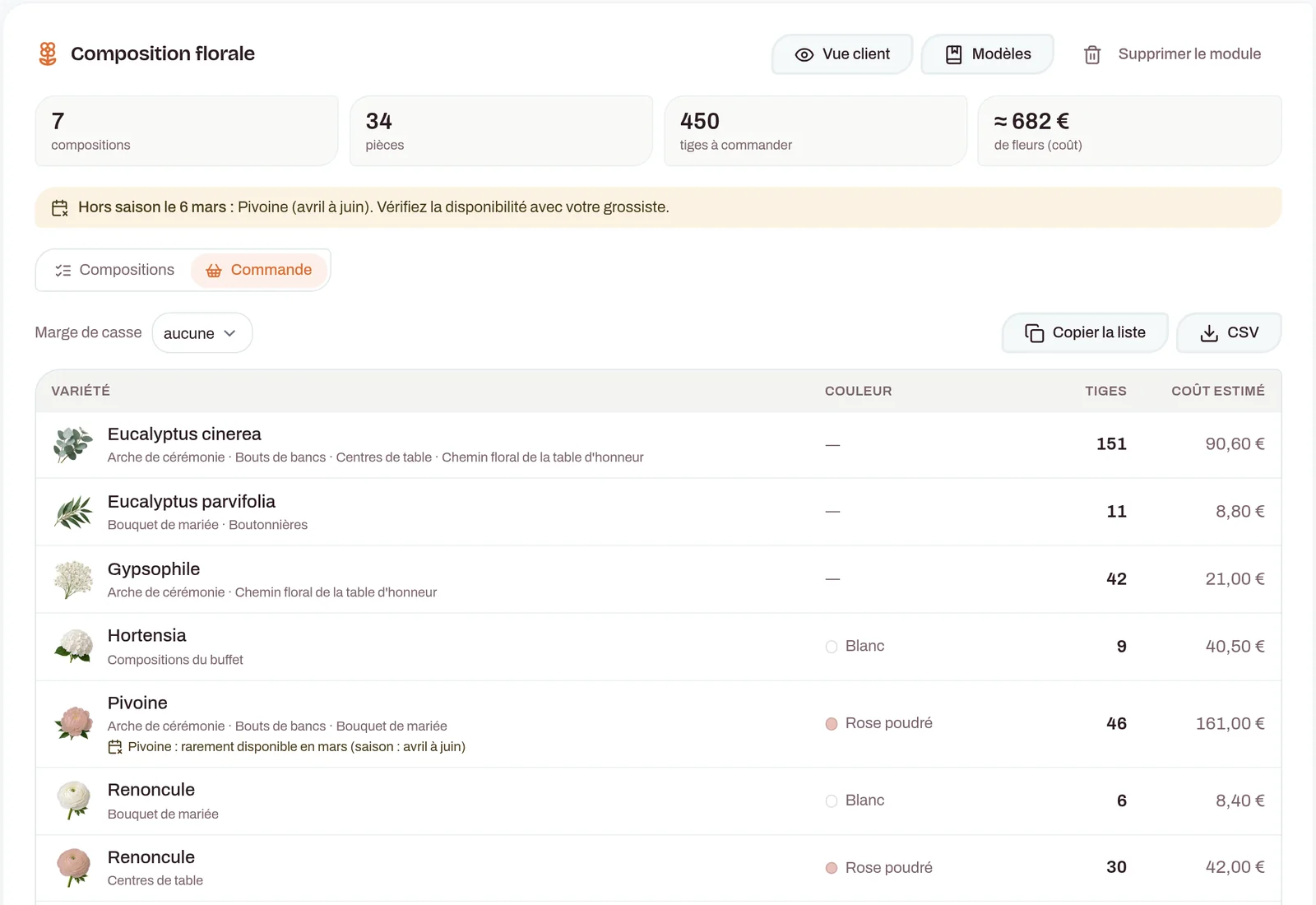Click the ≈ 682 € de fleurs card

1129,131
